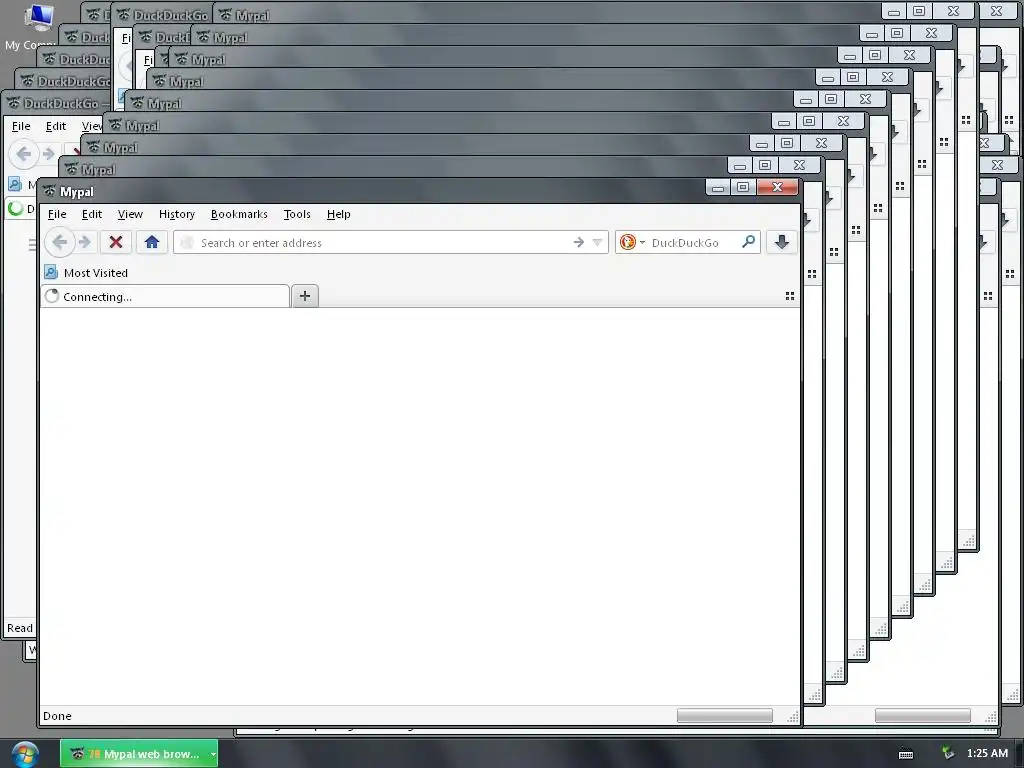Click green loading spinner tab in leftmost window
The width and height of the screenshot is (1024, 768).
click(15, 208)
